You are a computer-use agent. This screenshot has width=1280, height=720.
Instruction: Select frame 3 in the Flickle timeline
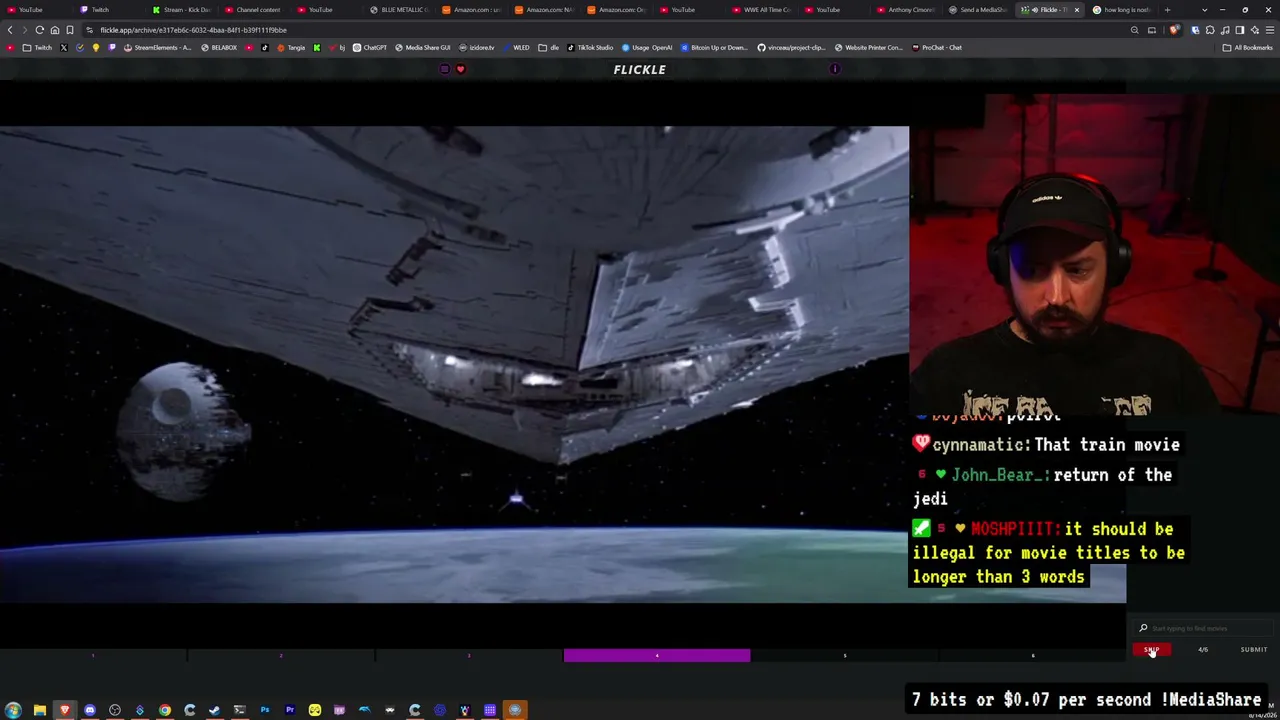(469, 655)
